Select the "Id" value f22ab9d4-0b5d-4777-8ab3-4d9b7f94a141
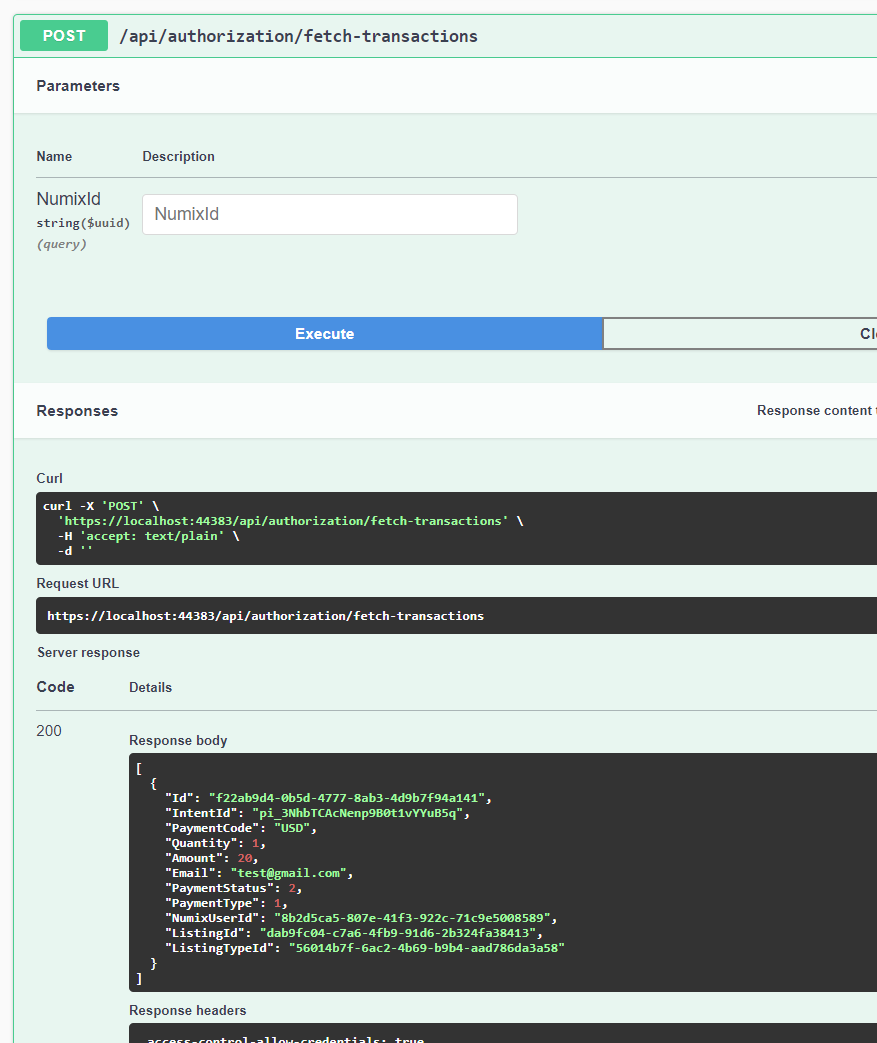This screenshot has width=877, height=1043. click(347, 798)
